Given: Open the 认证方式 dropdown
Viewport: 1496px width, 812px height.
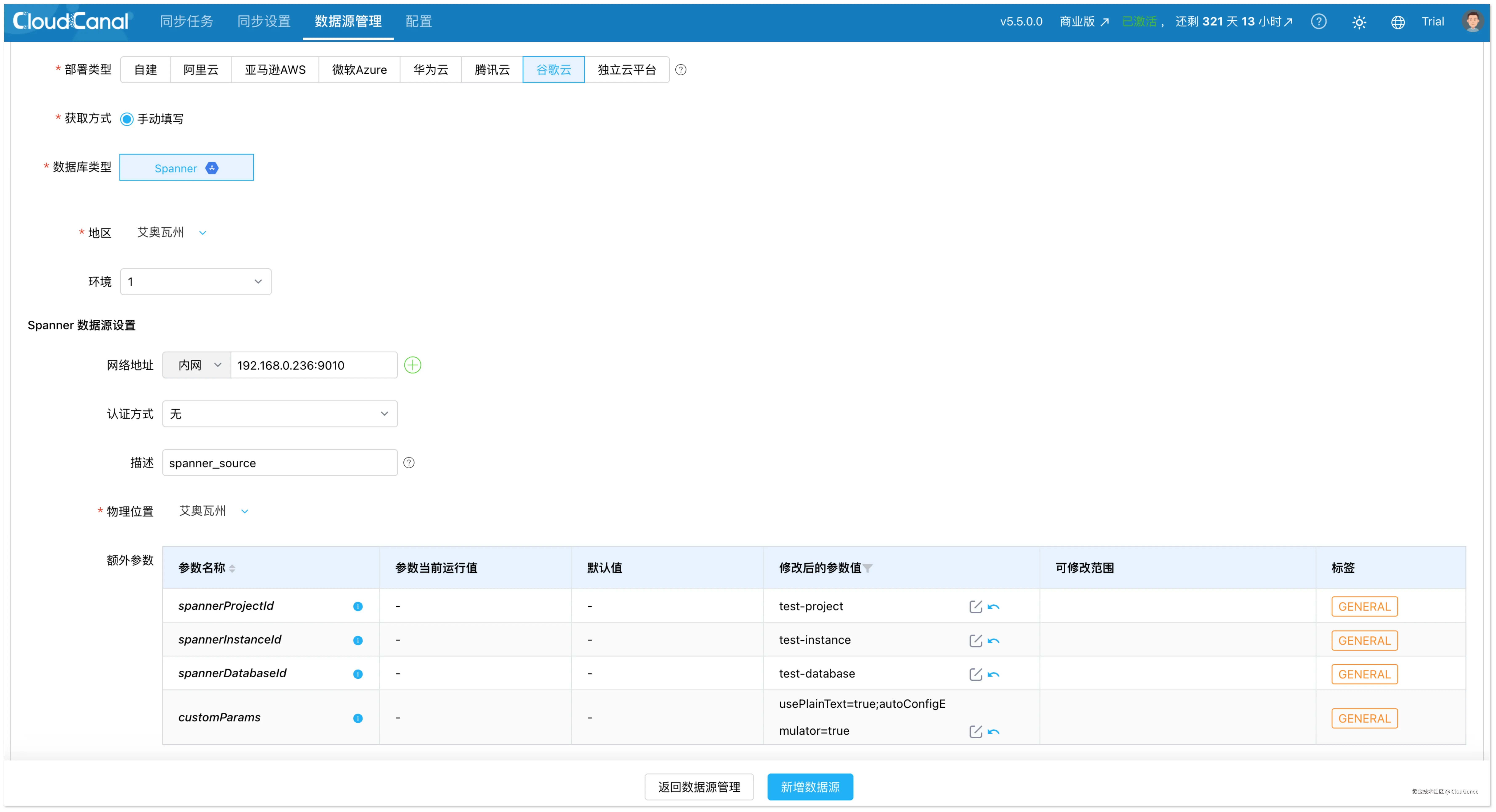Looking at the screenshot, I should [x=279, y=414].
